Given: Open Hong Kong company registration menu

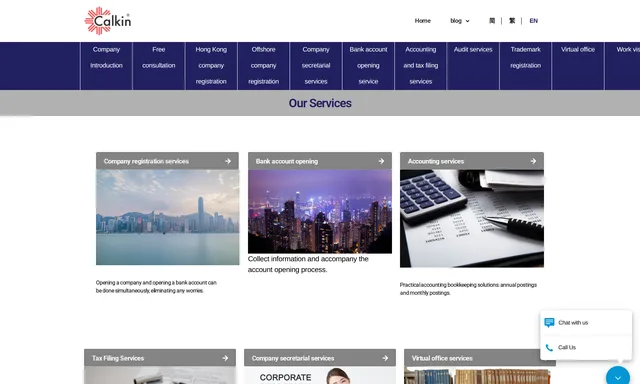Looking at the screenshot, I should pos(211,65).
